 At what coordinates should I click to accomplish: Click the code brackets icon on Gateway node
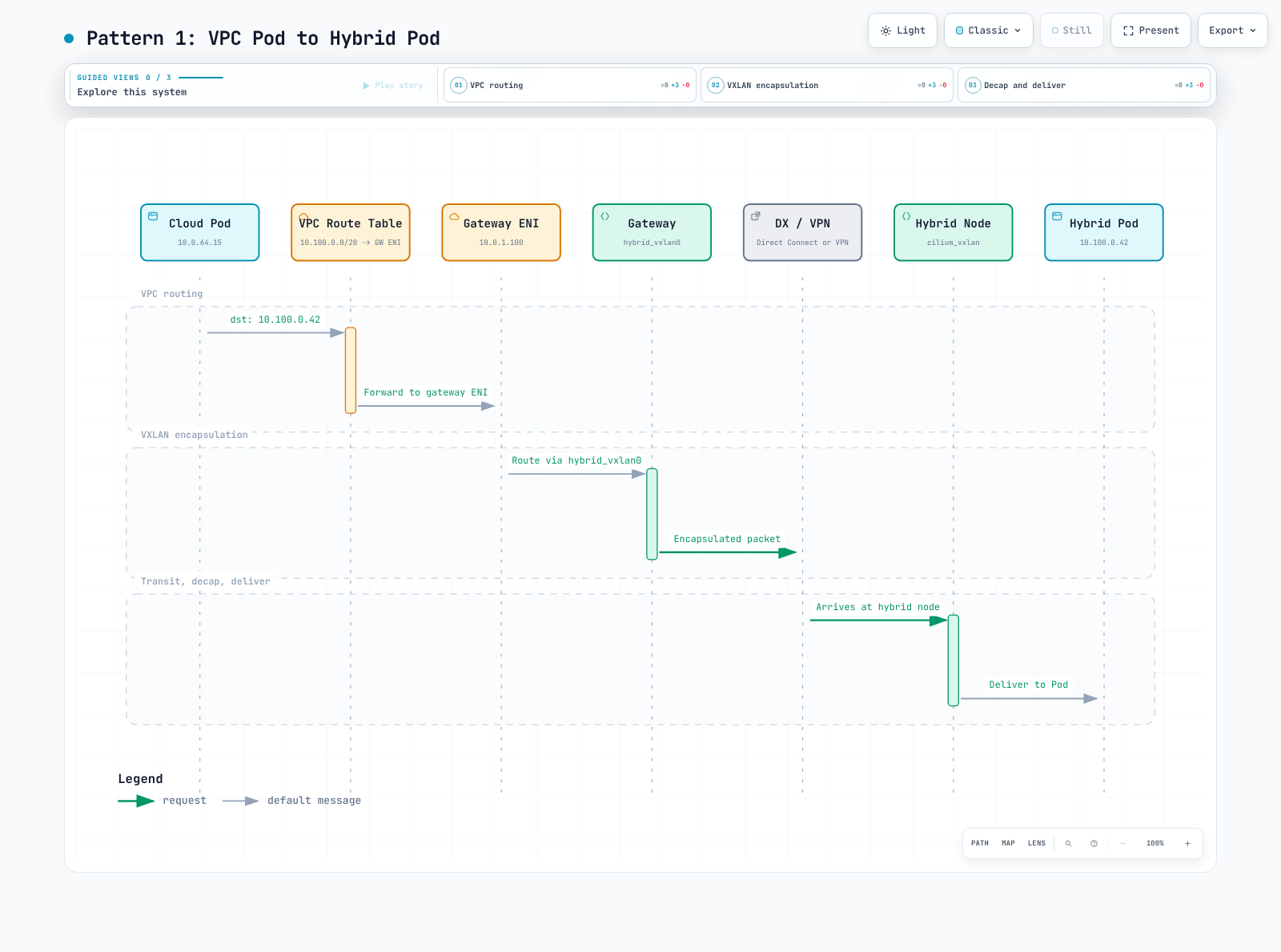[605, 216]
